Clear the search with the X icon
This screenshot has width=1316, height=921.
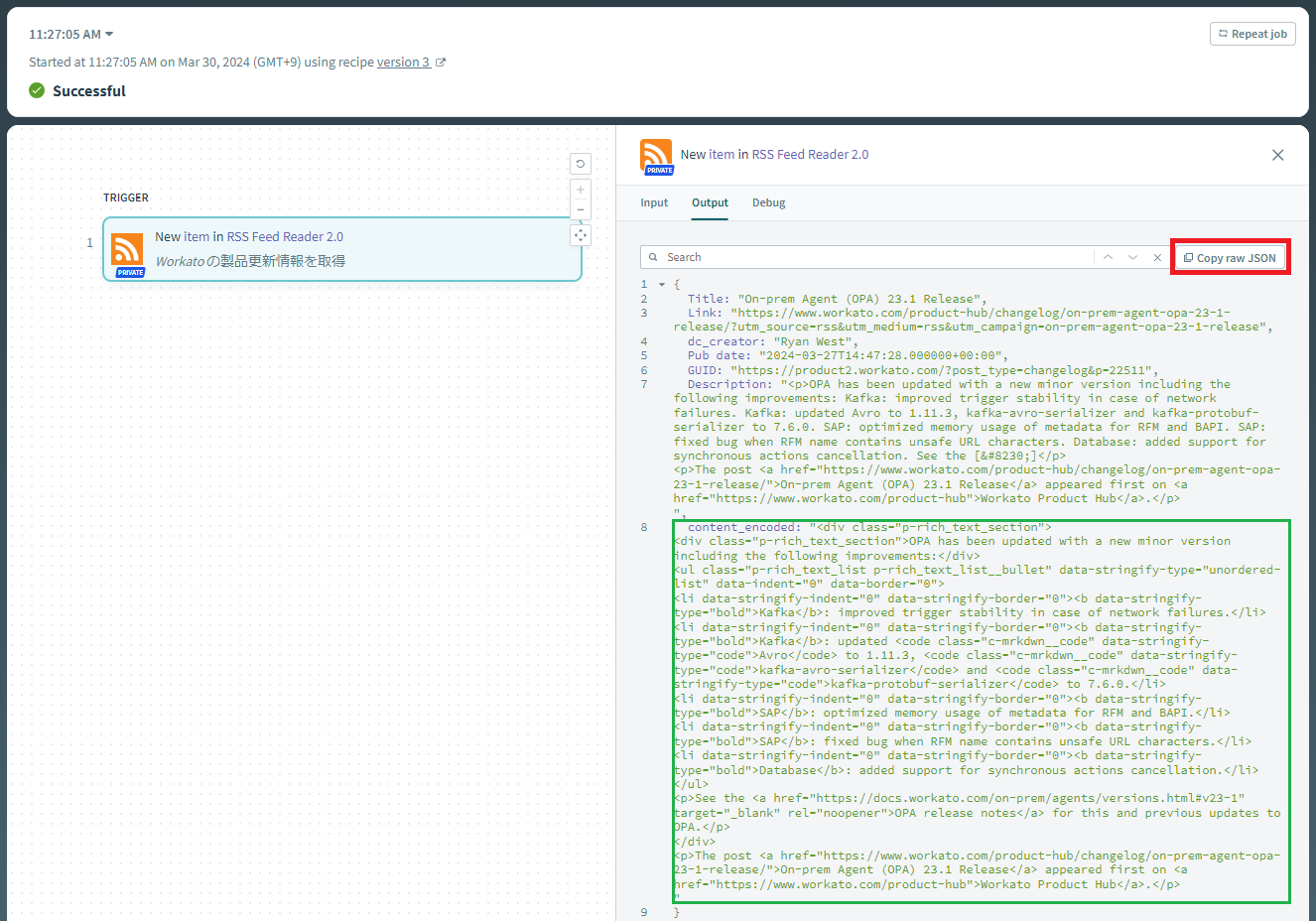coord(1157,257)
